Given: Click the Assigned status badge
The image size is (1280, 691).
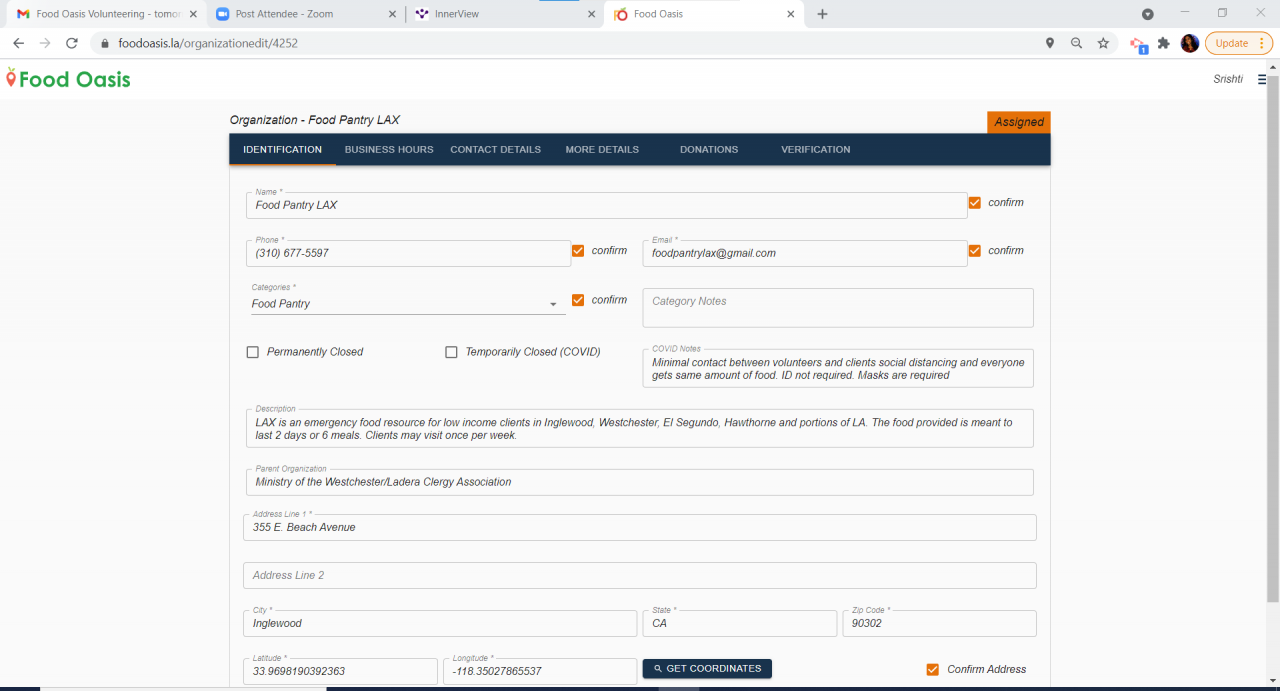Looking at the screenshot, I should 1019,122.
